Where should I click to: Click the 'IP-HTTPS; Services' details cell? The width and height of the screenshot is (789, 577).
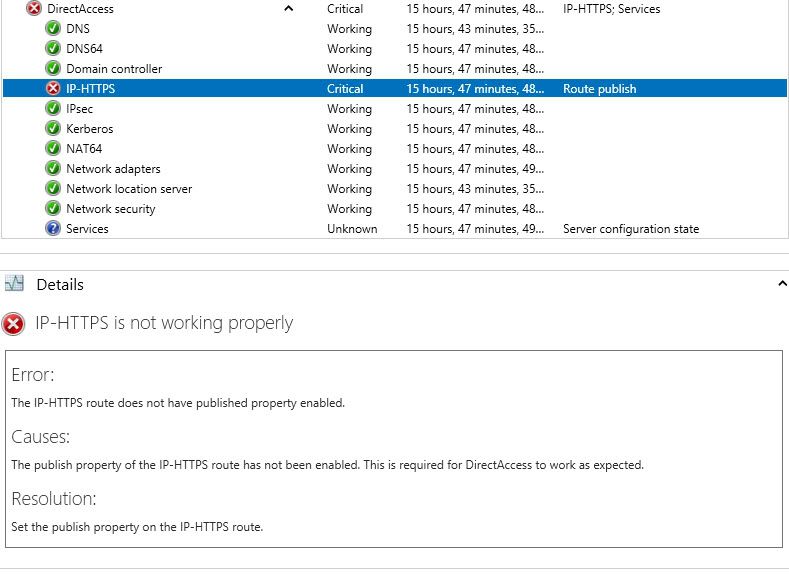[x=611, y=9]
